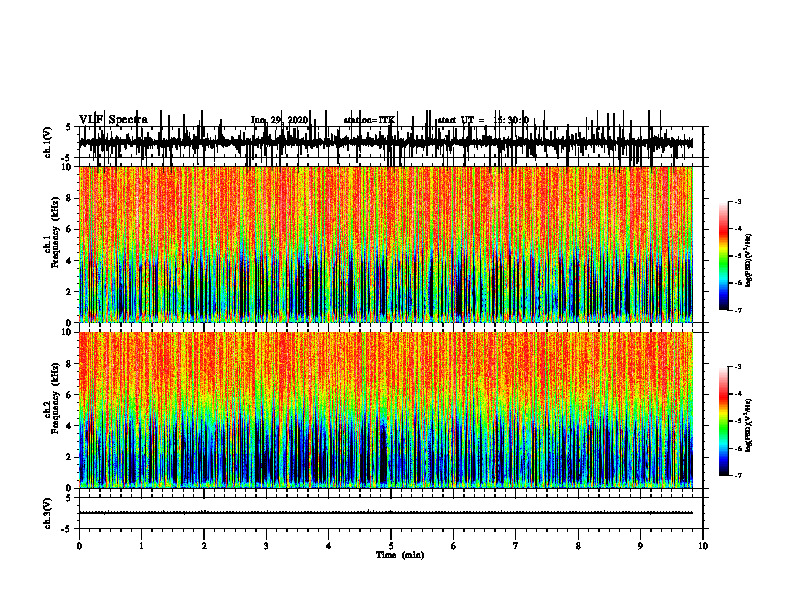Click time axis tick label "10"
Image resolution: width=792 pixels, height=612 pixels.
click(x=703, y=546)
